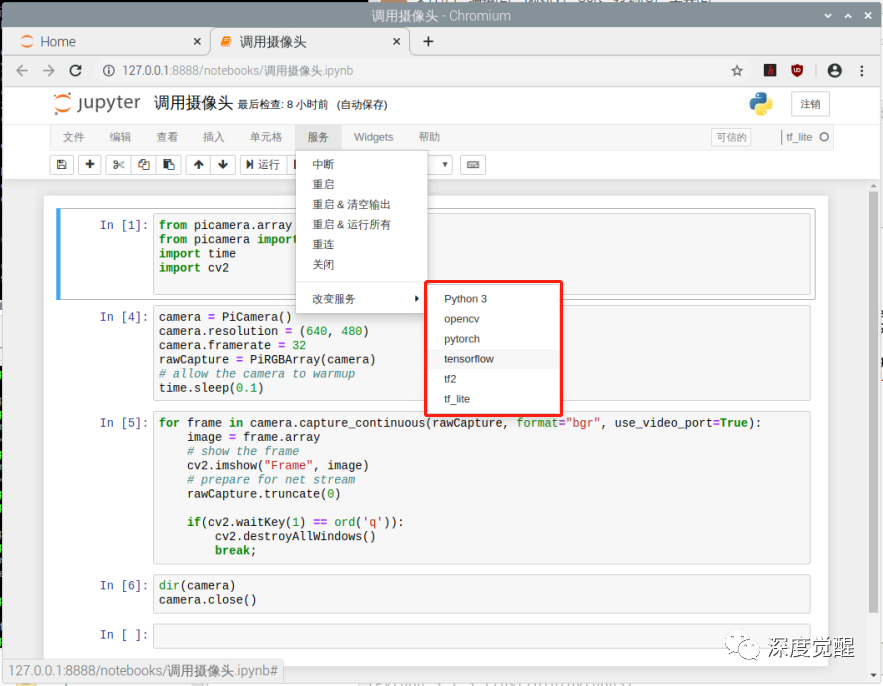Click the 最后检查 checkpoint text

coord(283,105)
